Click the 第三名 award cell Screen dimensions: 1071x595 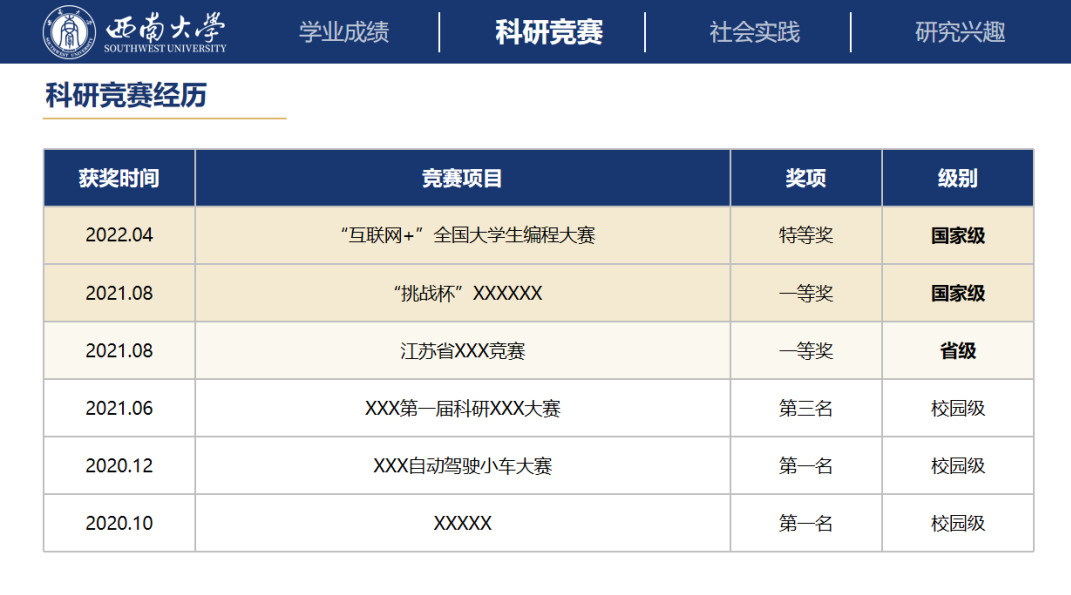coord(806,408)
